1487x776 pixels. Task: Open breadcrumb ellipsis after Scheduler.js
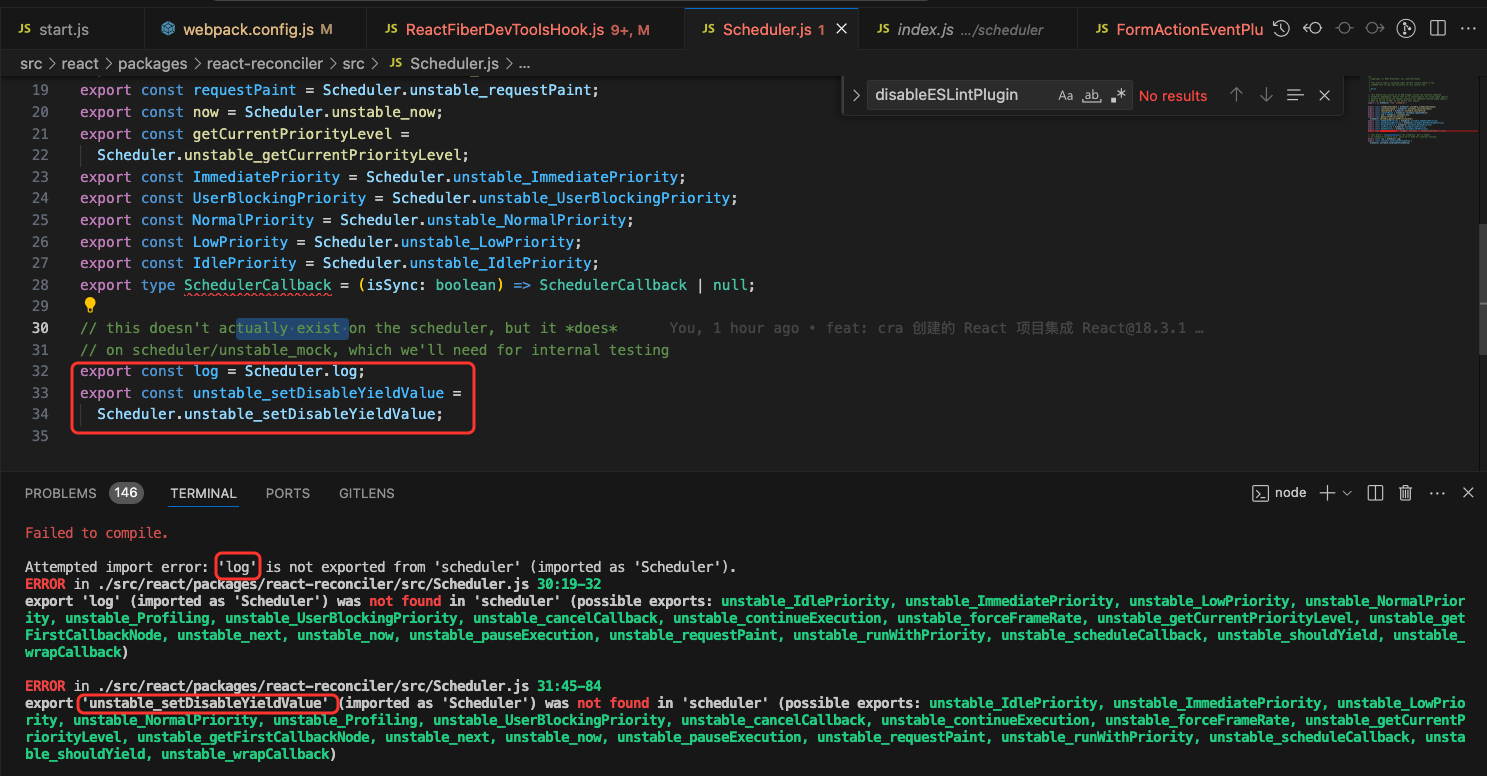click(524, 63)
